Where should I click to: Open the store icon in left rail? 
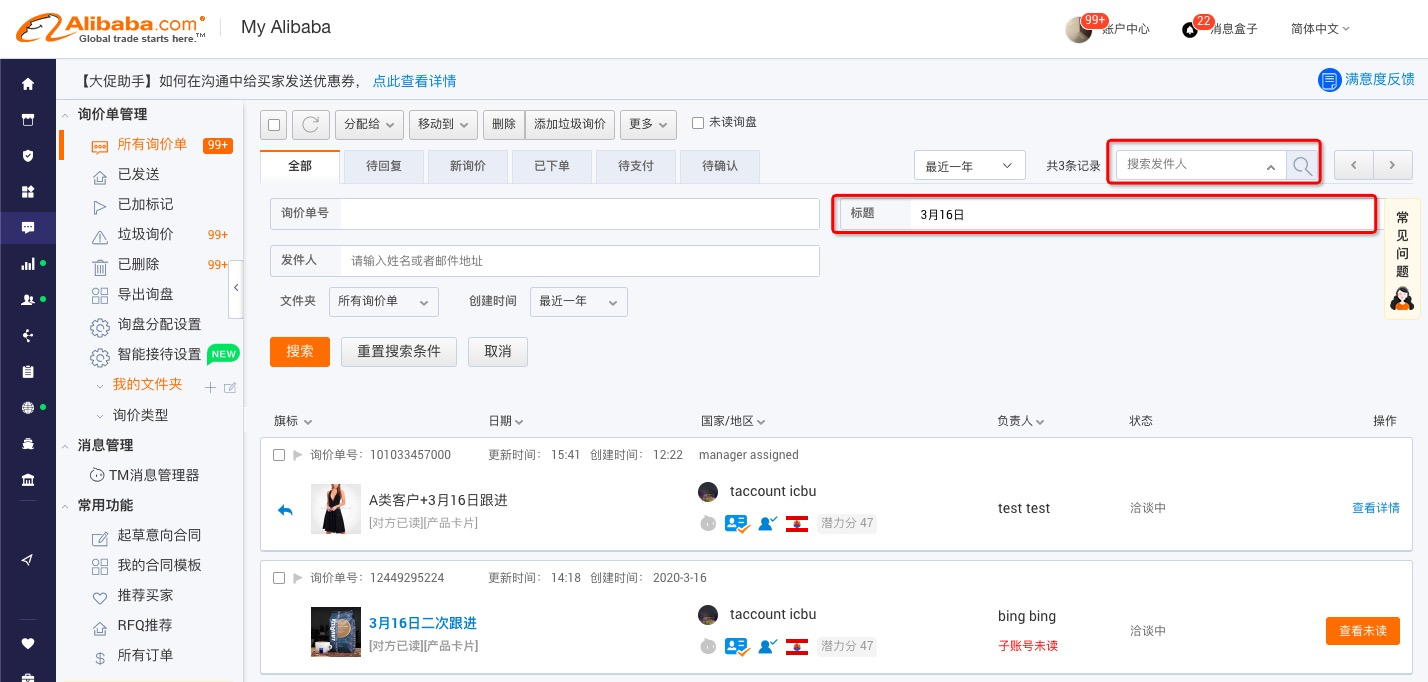click(28, 120)
